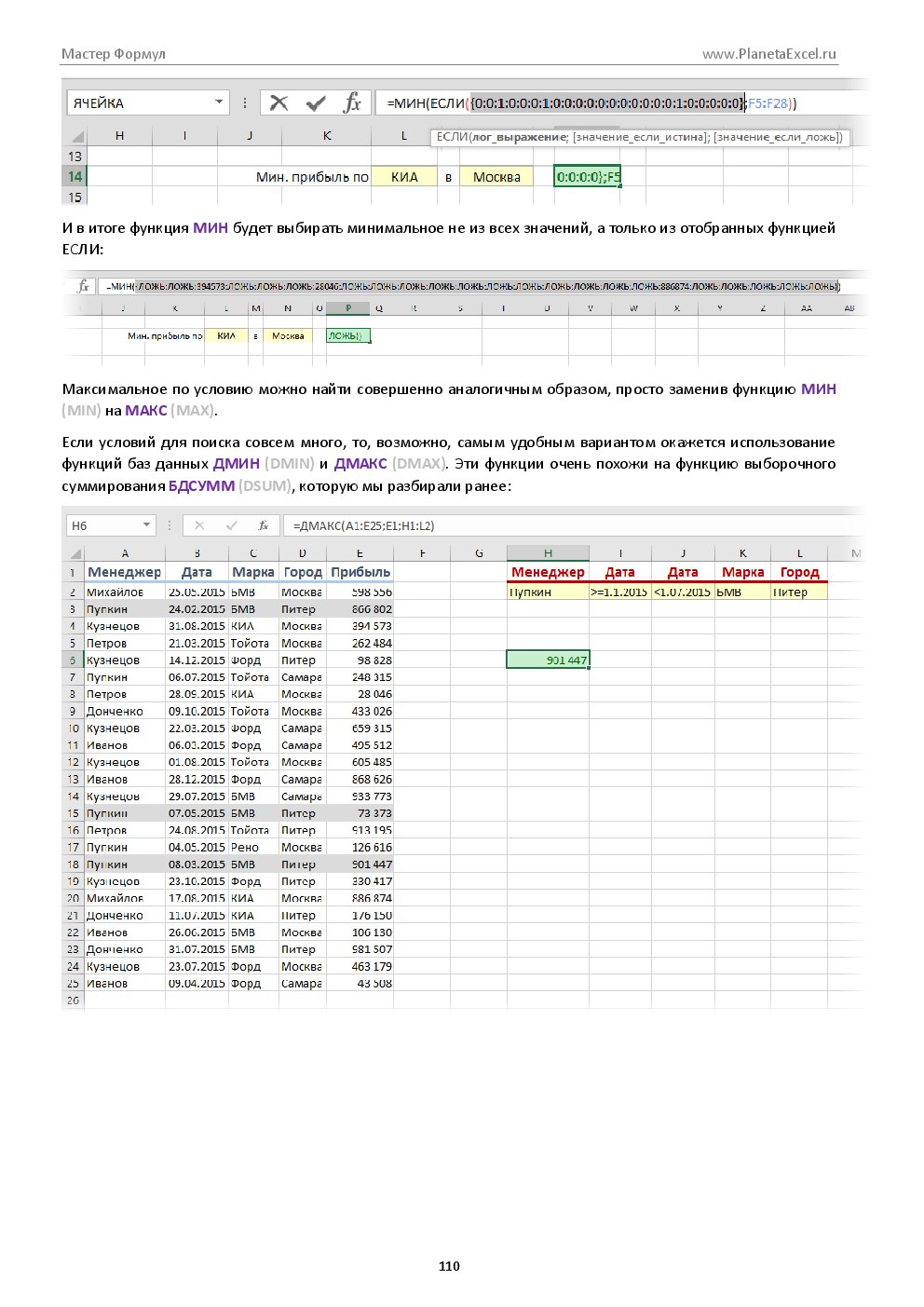
Task: Click fx icon next to =ДМАКС formula
Action: pos(264,525)
